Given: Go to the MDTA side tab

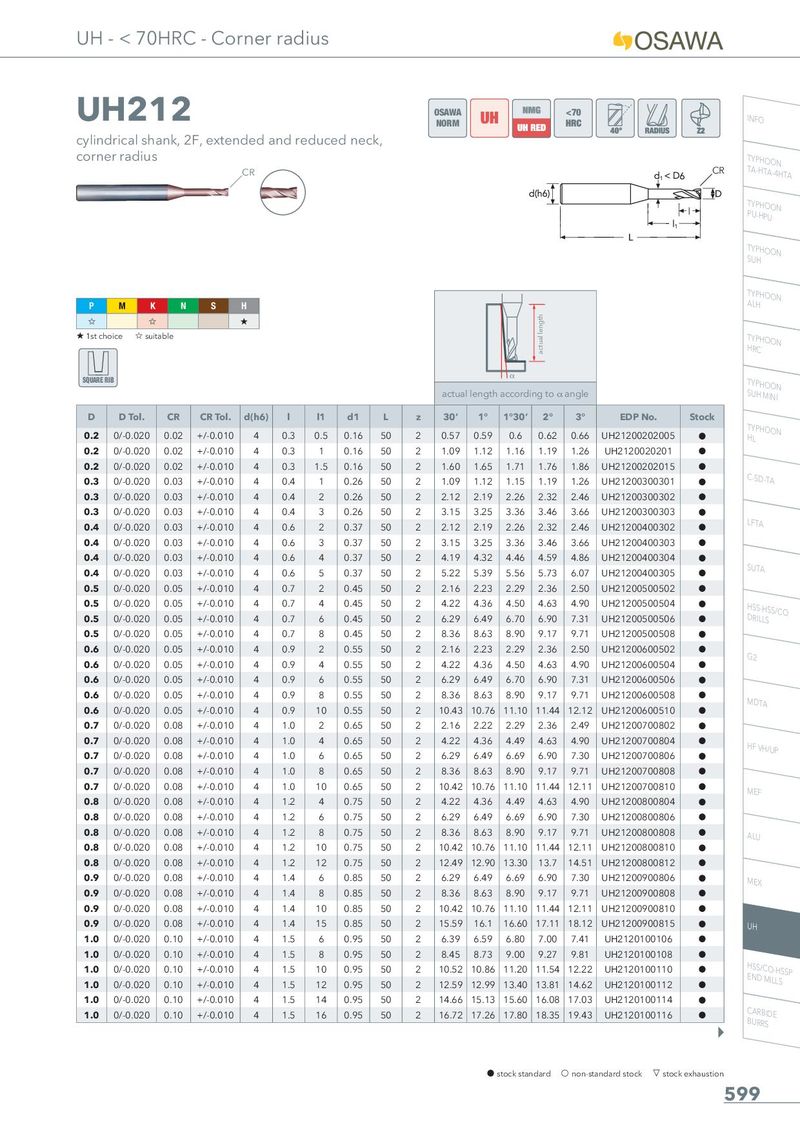Looking at the screenshot, I should pos(771,703).
